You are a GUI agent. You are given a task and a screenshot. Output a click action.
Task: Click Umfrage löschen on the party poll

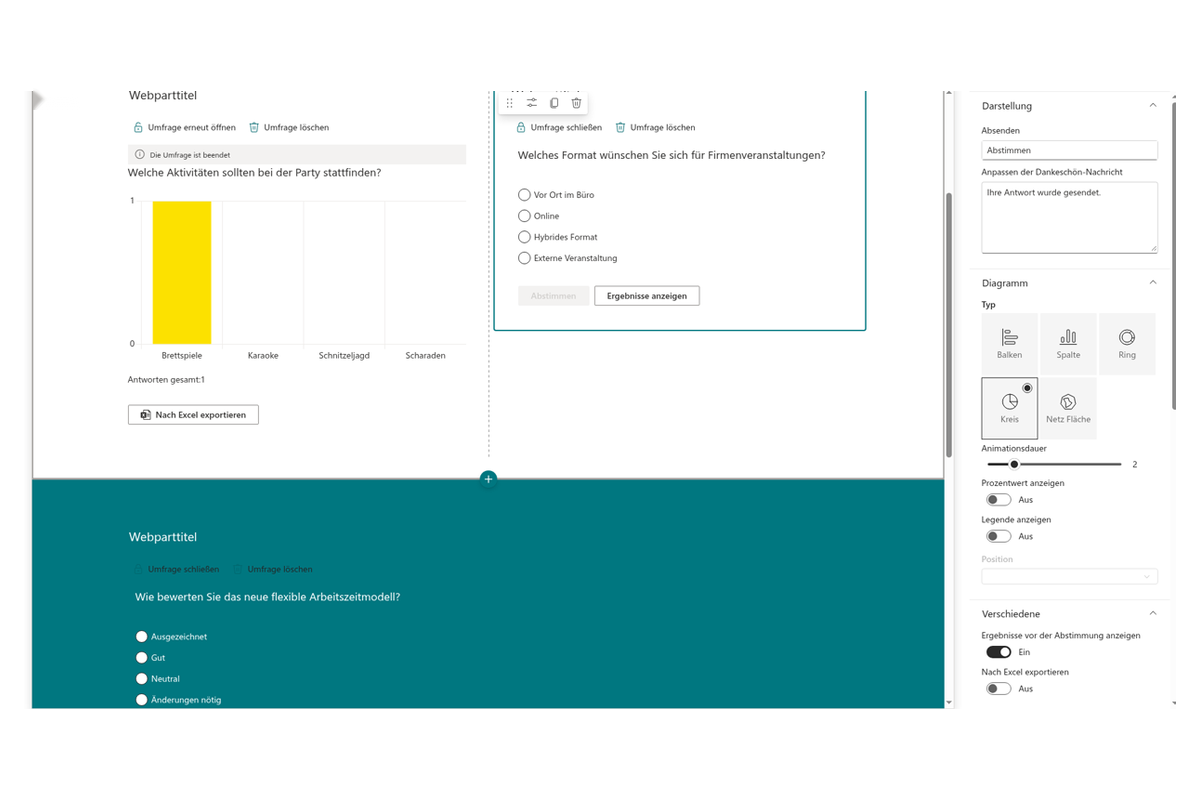[289, 128]
